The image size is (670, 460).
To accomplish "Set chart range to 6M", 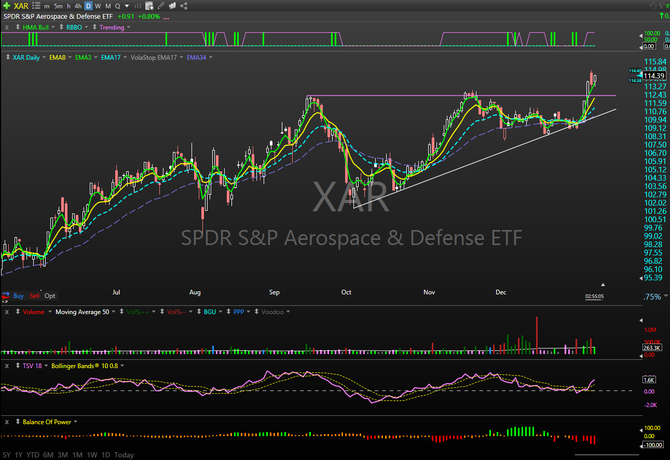I will [48, 455].
